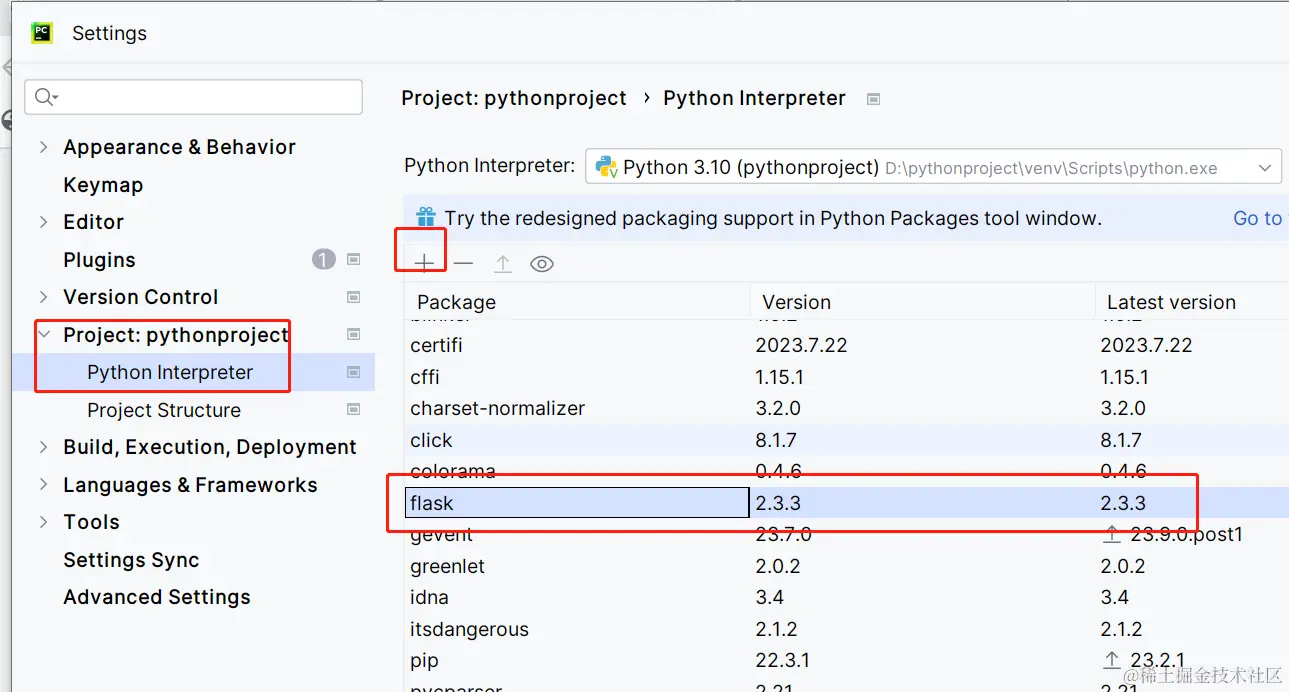The image size is (1289, 692).
Task: Click the icon next to Python Interpreter breadcrumb
Action: [873, 99]
